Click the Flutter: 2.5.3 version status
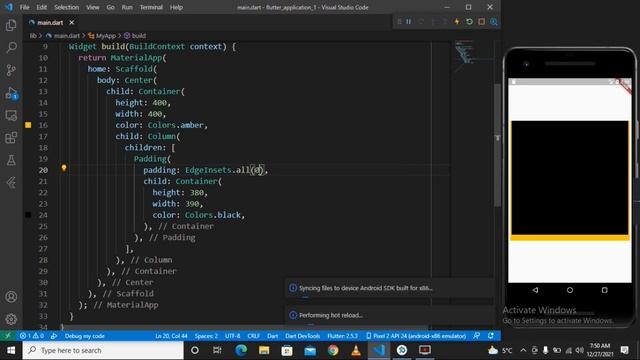The image size is (640, 360). tap(342, 336)
